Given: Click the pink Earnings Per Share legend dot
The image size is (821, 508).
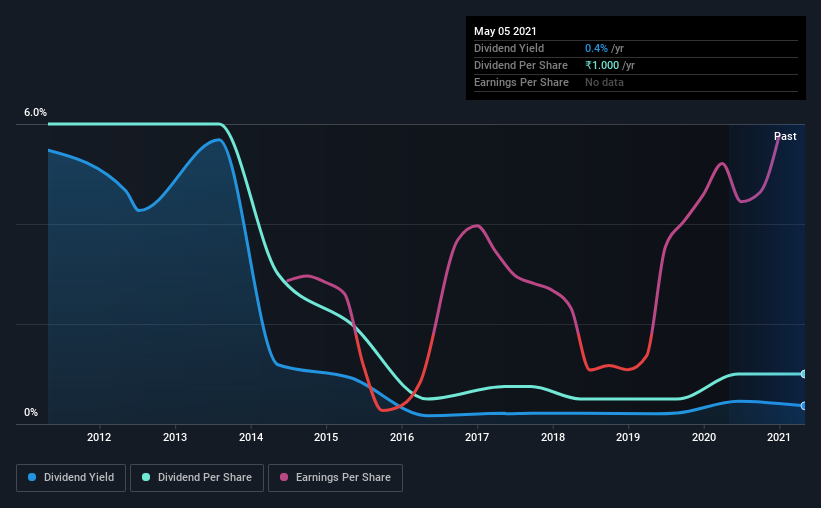Looking at the screenshot, I should [x=284, y=477].
